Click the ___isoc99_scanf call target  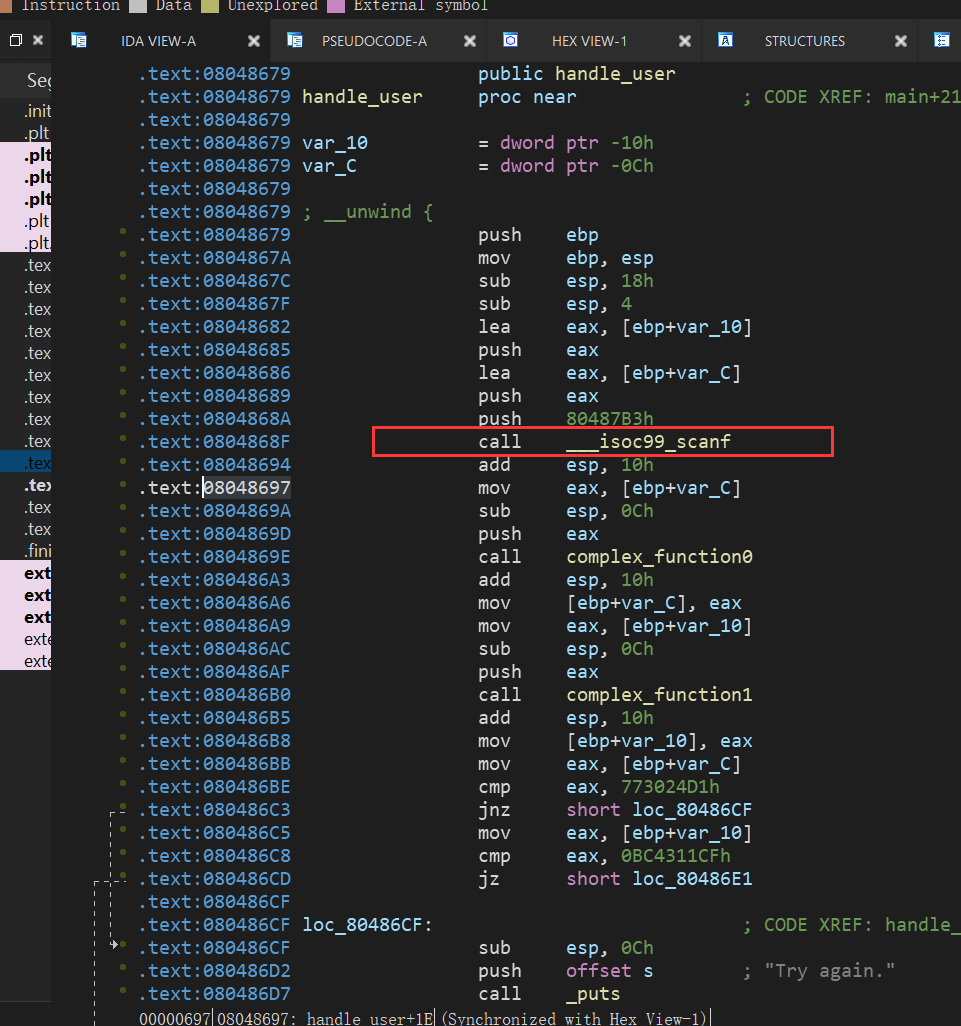(x=648, y=442)
